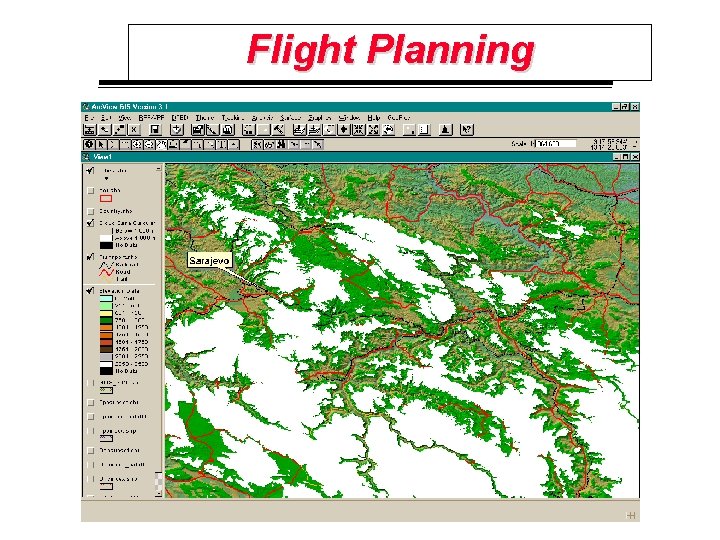Open the Help menu
The height and width of the screenshot is (540, 720).
[374, 118]
